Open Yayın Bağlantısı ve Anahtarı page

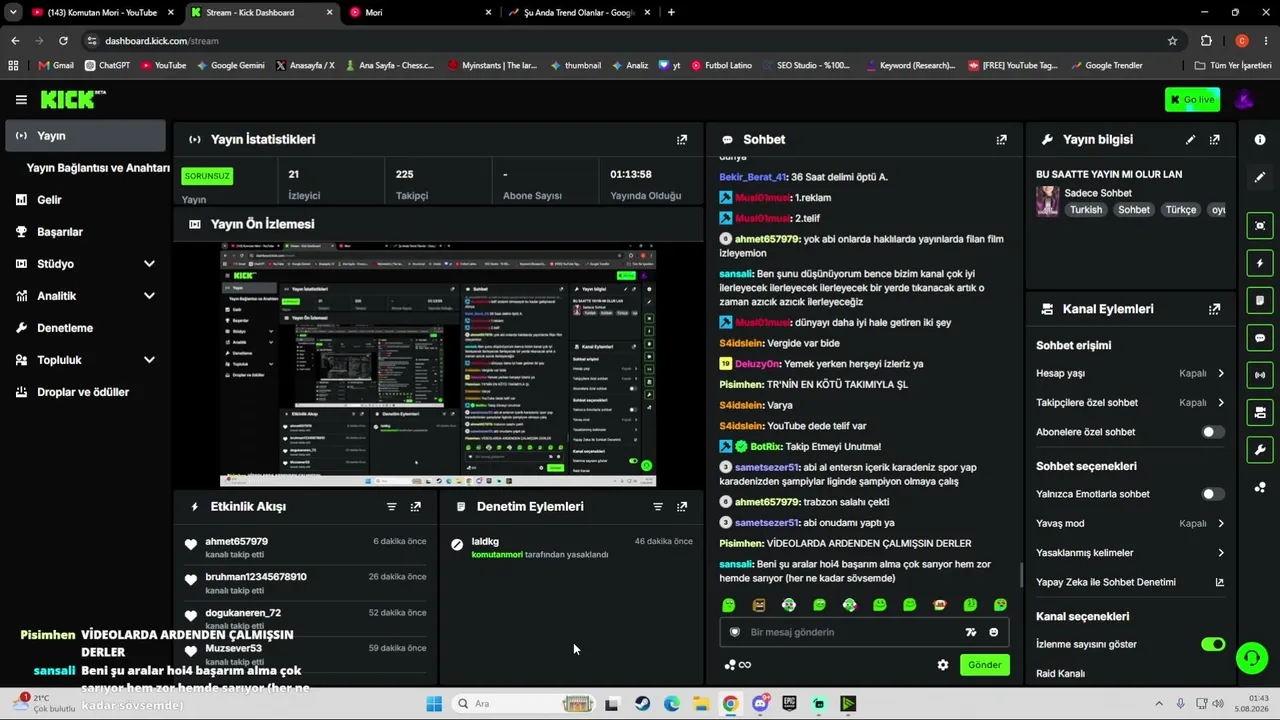(x=98, y=168)
